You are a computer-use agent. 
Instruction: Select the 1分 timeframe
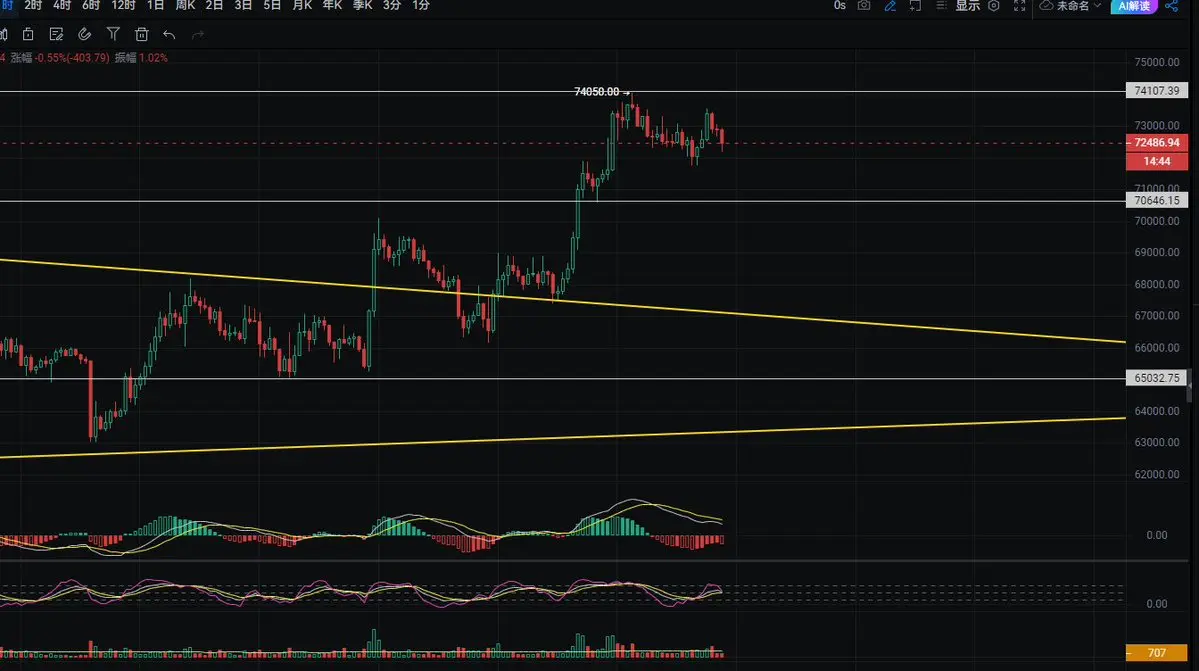[421, 5]
